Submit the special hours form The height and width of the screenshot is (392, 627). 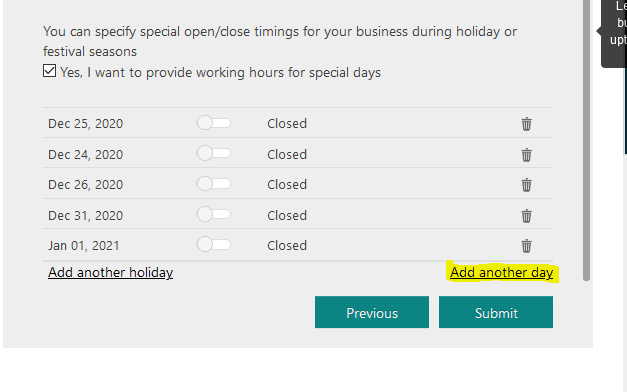click(496, 312)
